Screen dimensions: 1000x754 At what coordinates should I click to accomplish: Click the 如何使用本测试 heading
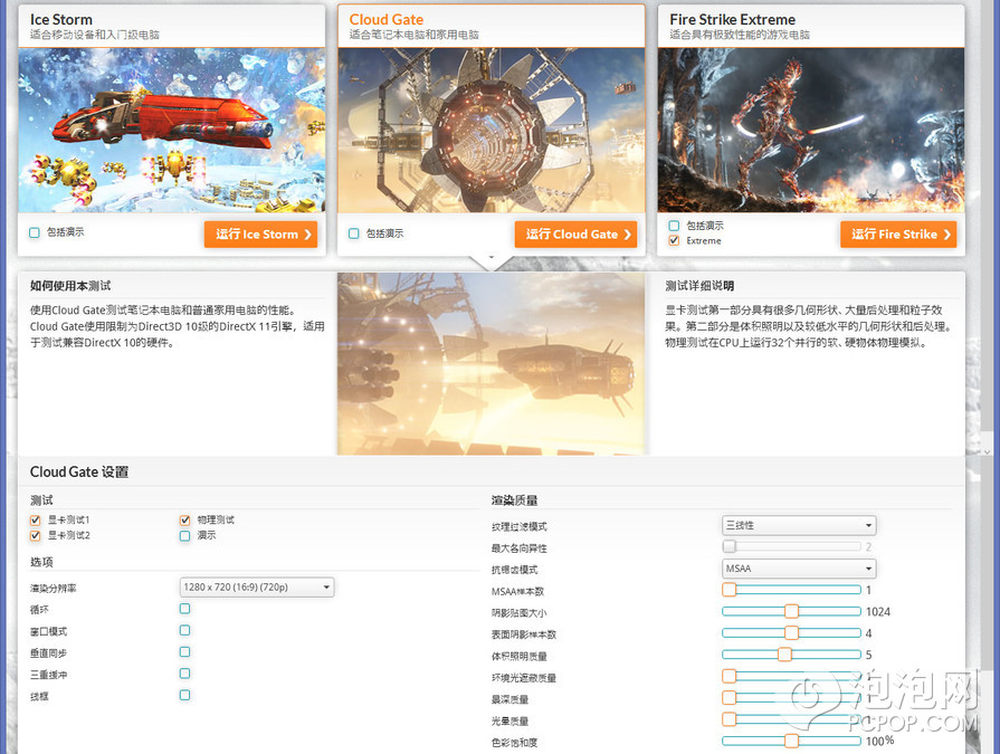[x=70, y=286]
